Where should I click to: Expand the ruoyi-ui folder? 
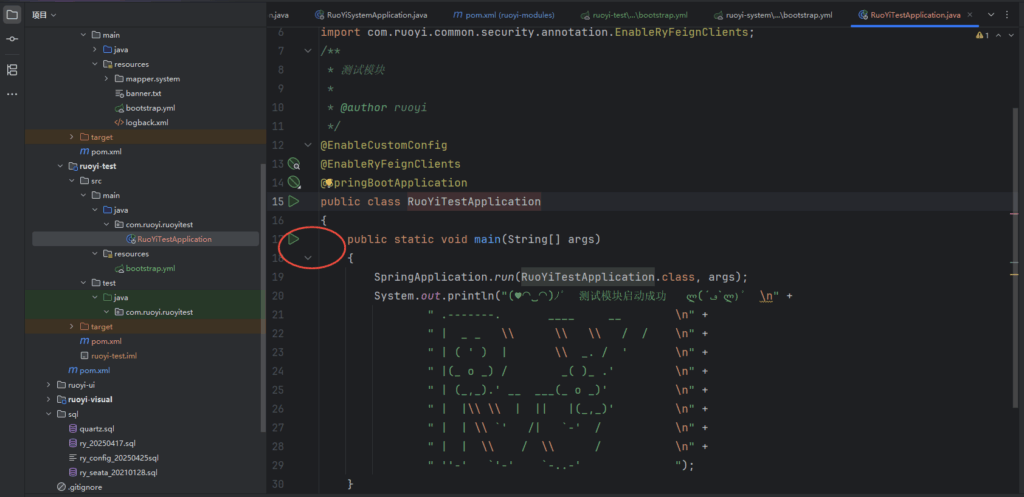click(x=49, y=384)
